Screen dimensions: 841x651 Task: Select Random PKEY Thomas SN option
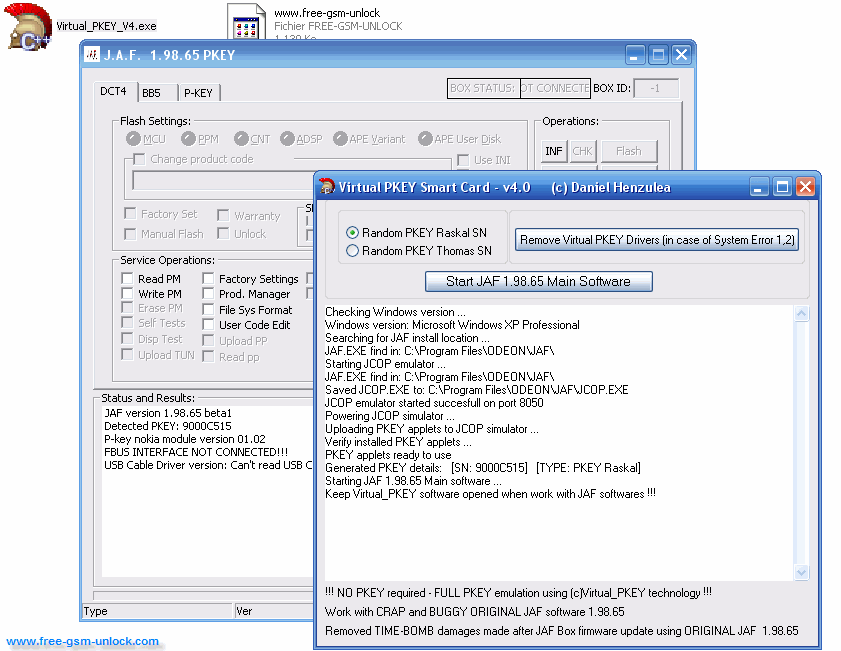point(352,251)
